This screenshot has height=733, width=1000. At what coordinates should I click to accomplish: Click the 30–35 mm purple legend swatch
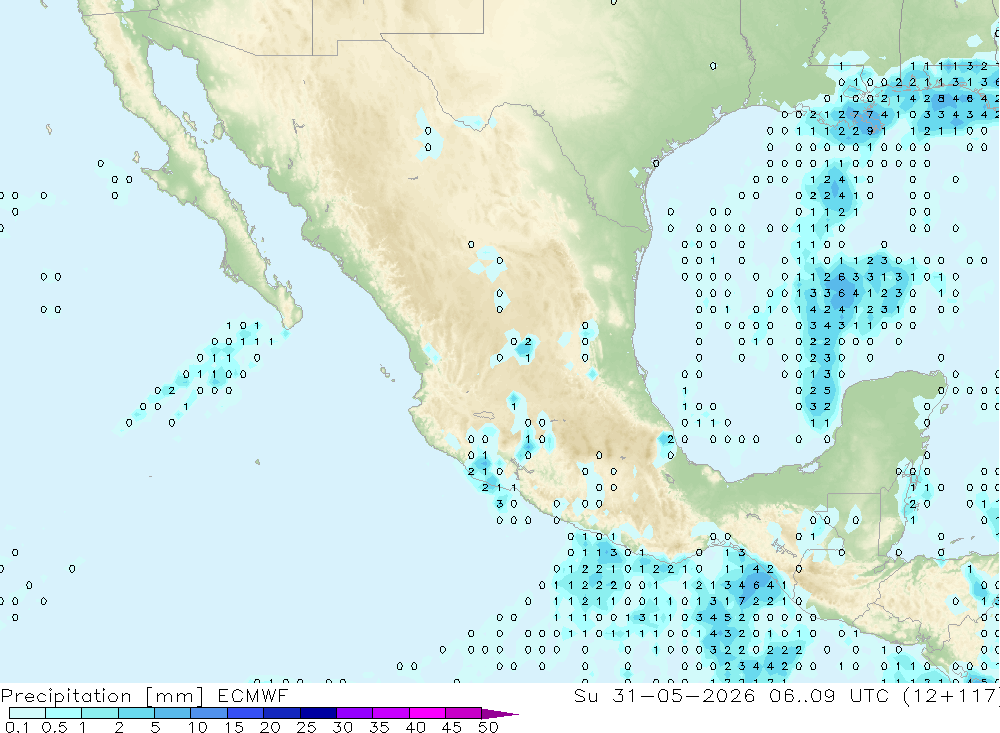pyautogui.click(x=354, y=713)
